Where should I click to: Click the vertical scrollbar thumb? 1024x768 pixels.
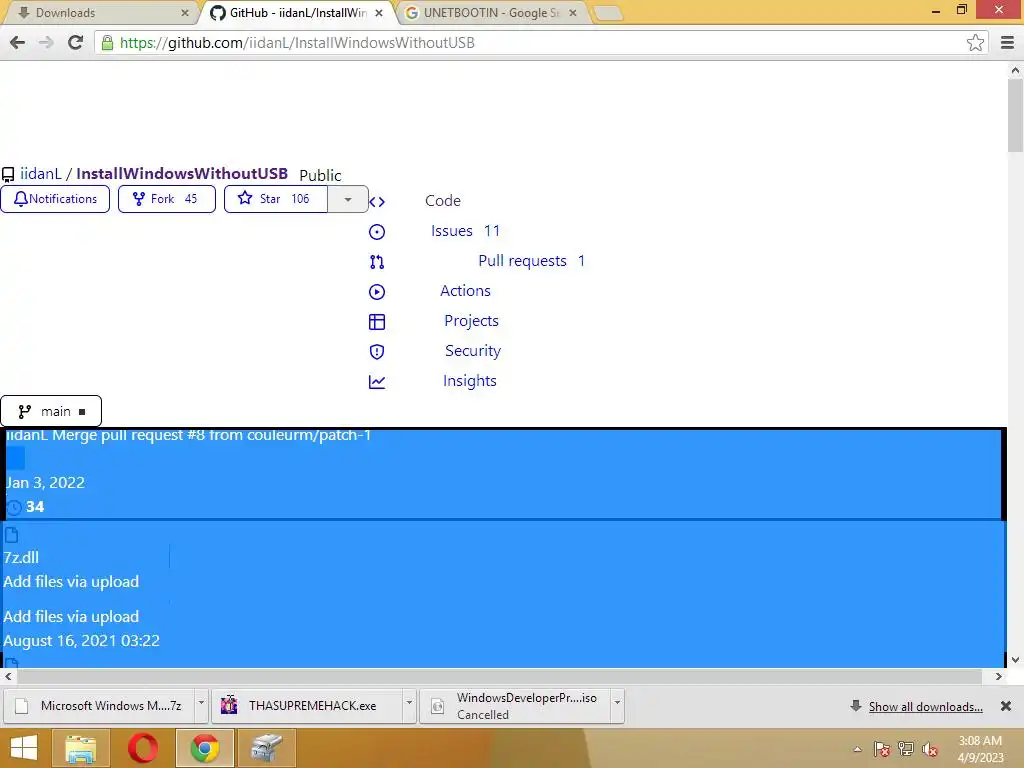click(x=1015, y=116)
